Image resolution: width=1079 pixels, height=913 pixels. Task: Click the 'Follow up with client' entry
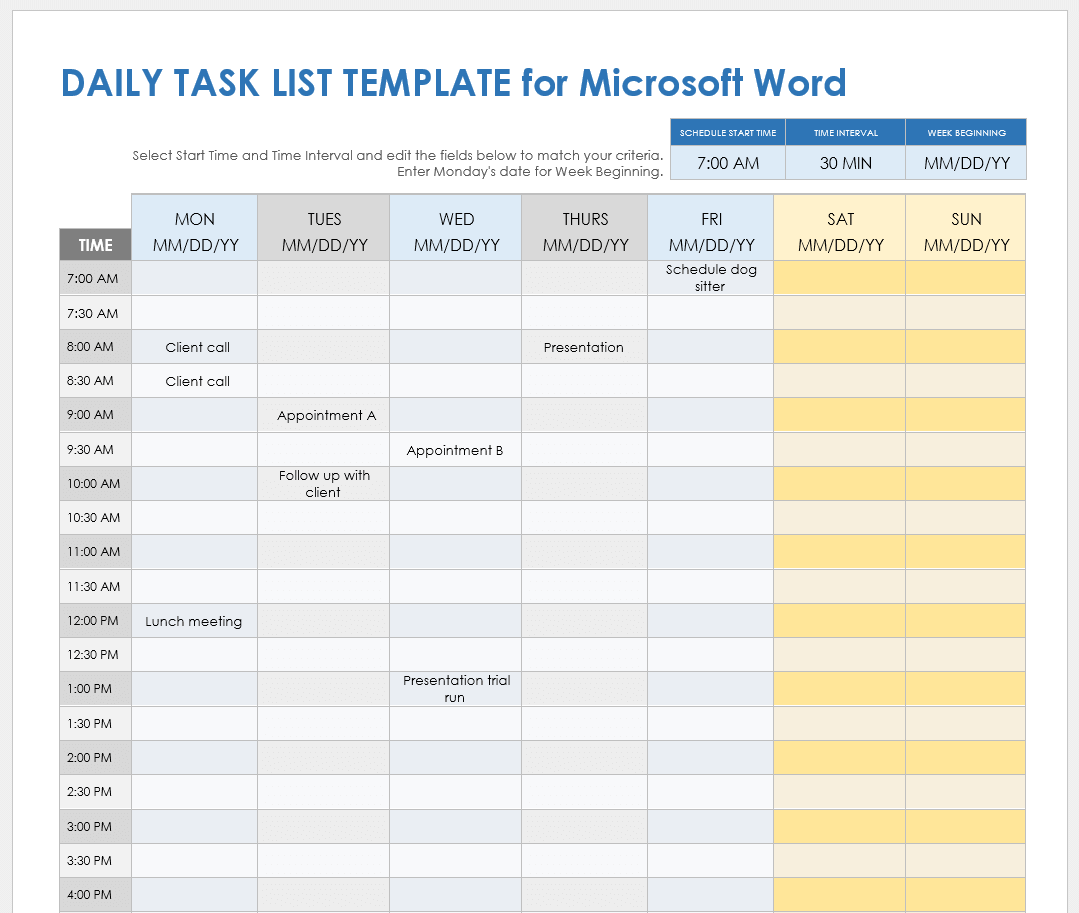(x=323, y=483)
